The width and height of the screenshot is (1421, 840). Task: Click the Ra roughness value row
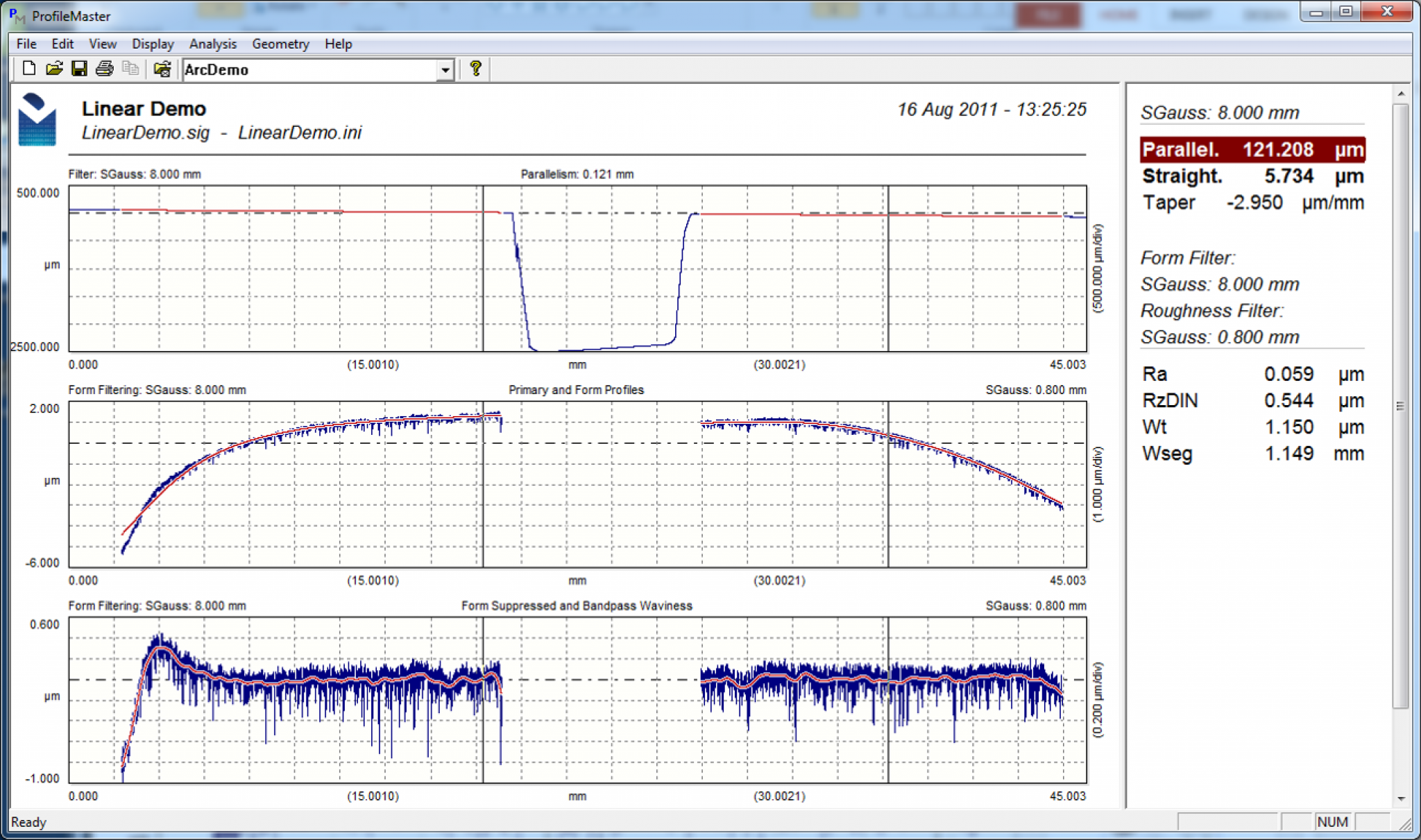pos(1253,375)
